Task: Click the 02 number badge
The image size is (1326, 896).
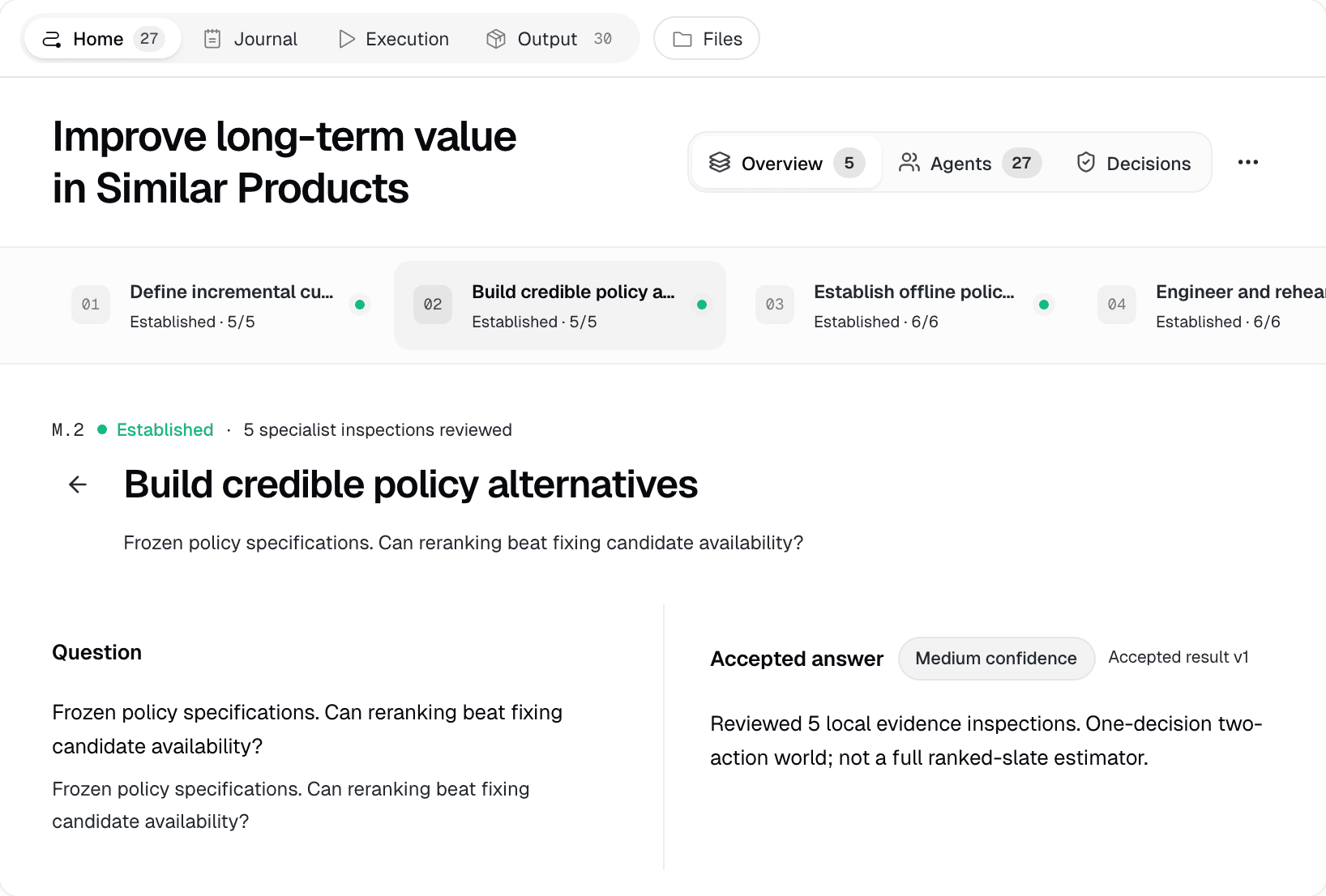Action: [433, 305]
